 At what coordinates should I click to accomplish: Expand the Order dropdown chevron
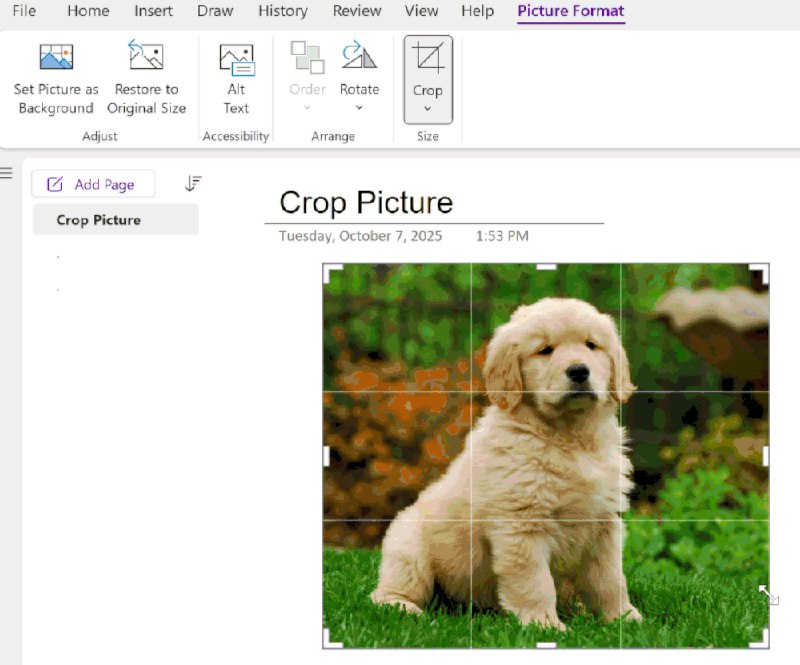[x=307, y=108]
